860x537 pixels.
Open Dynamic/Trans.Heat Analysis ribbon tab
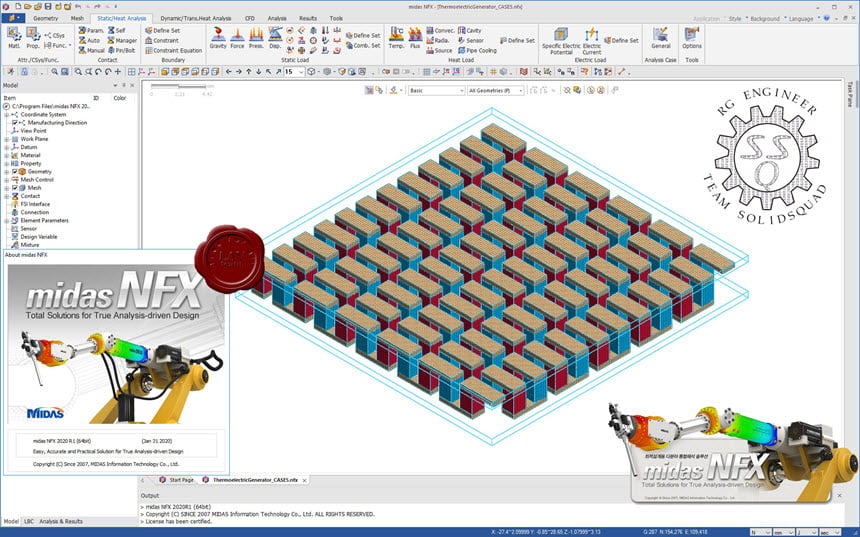pos(195,18)
